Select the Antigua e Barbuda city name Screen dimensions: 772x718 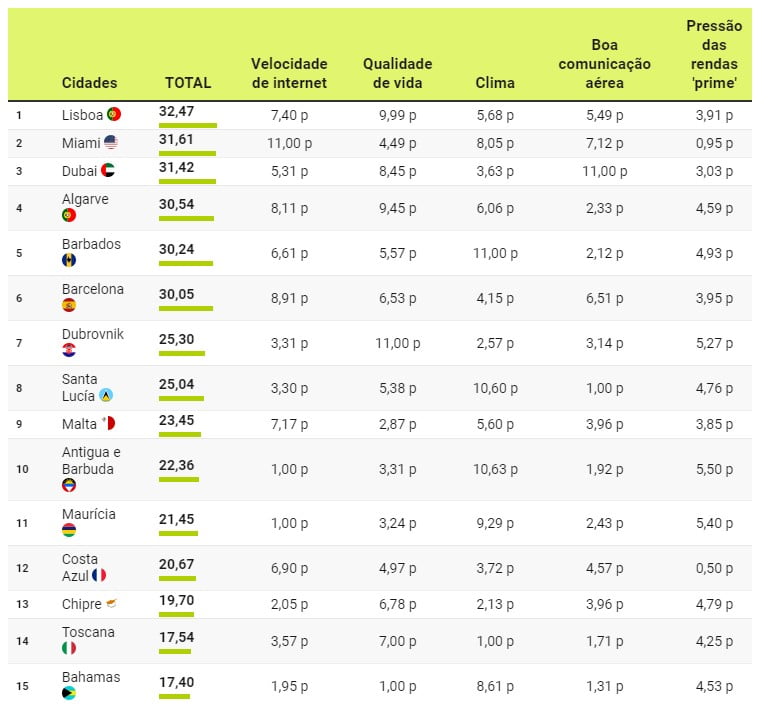[91, 460]
